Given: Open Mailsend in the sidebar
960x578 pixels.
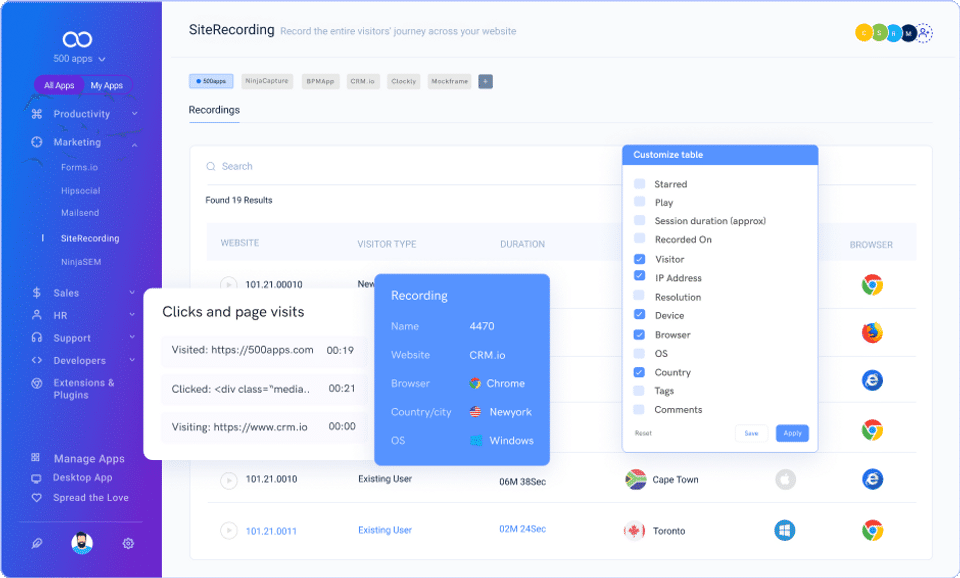Looking at the screenshot, I should point(80,212).
